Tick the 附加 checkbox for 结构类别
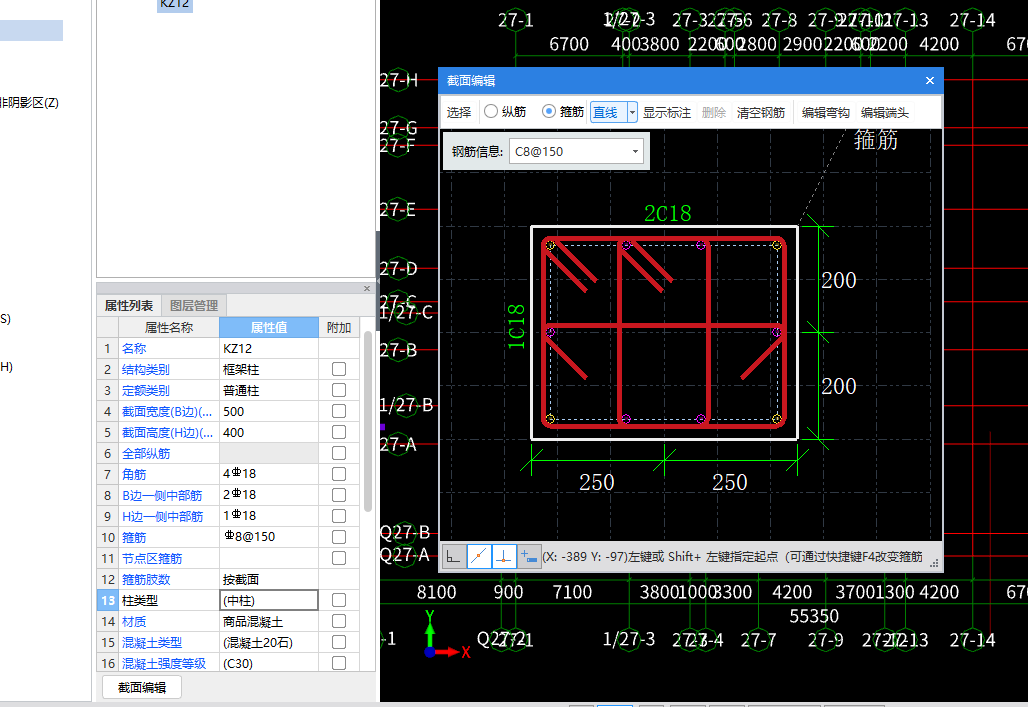The height and width of the screenshot is (707, 1028). (x=339, y=369)
